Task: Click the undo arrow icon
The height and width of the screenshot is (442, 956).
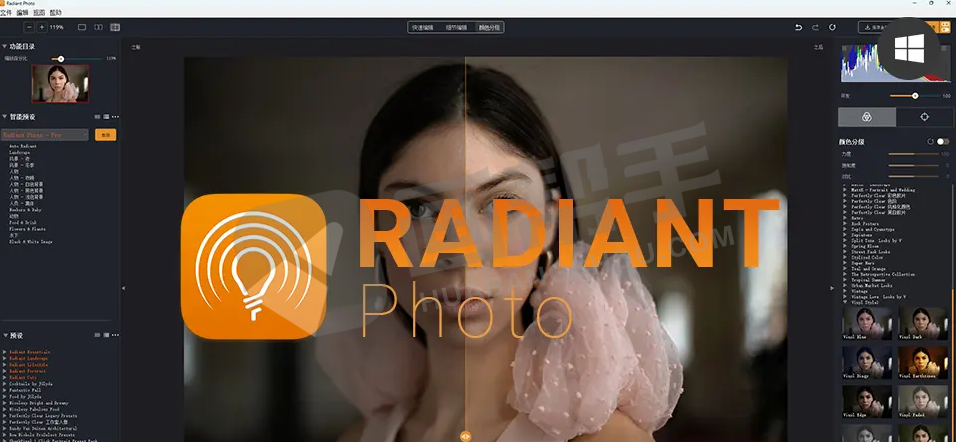Action: coord(799,27)
